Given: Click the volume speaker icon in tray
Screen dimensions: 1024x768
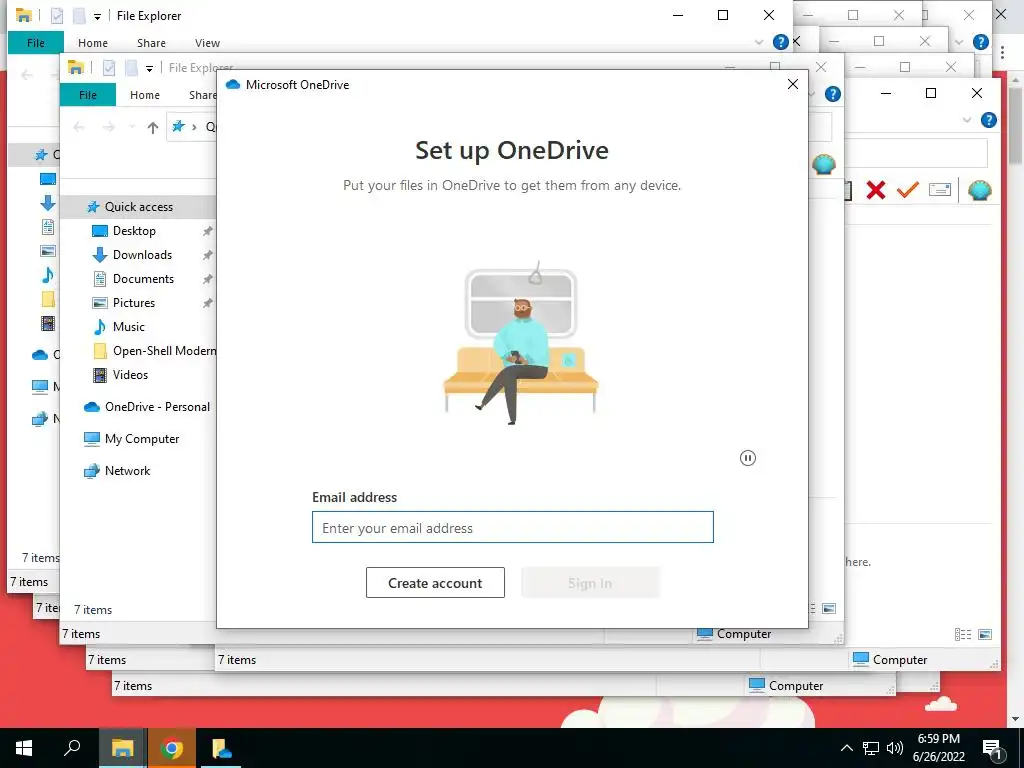Looking at the screenshot, I should 895,748.
